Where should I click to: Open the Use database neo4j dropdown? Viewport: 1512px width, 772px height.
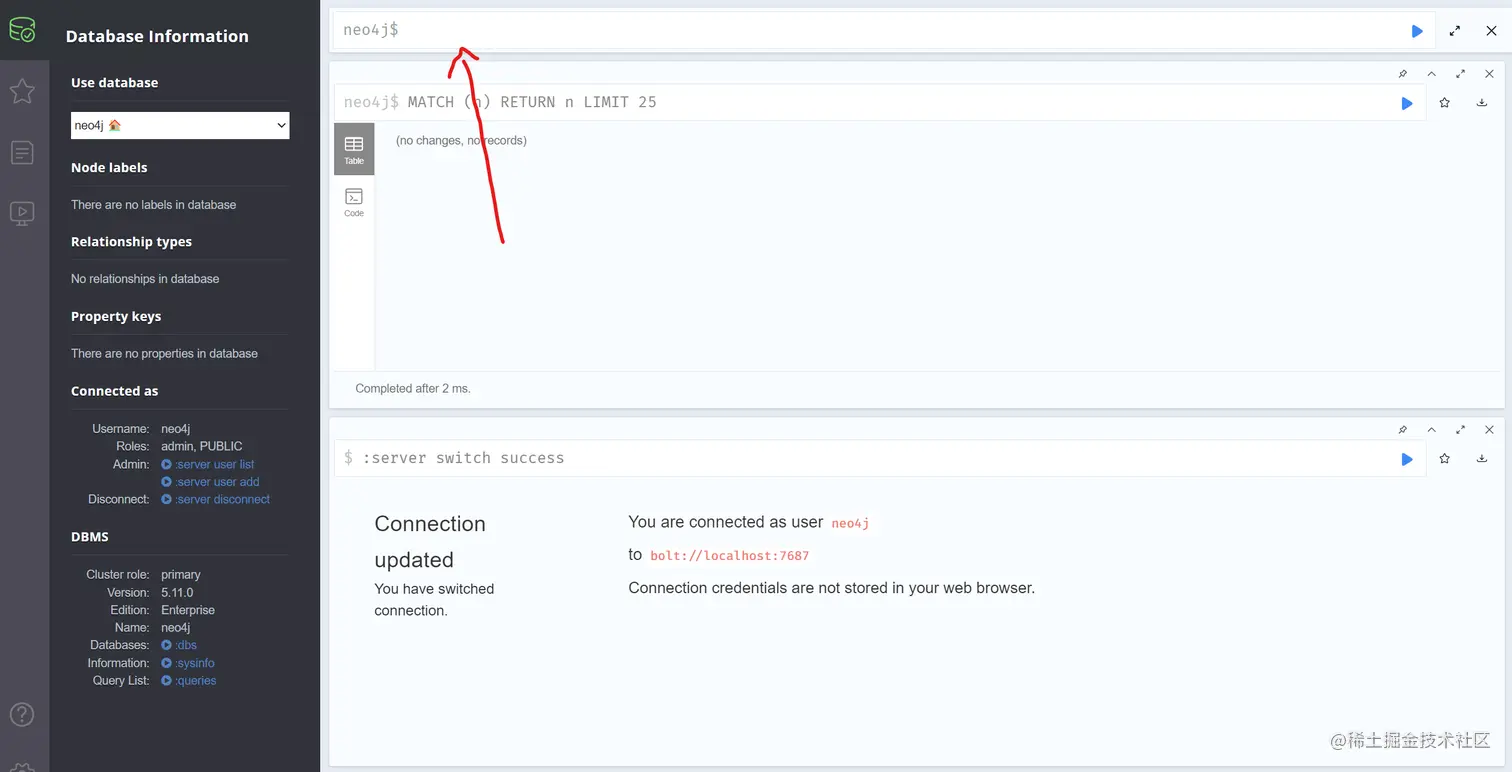coord(180,125)
